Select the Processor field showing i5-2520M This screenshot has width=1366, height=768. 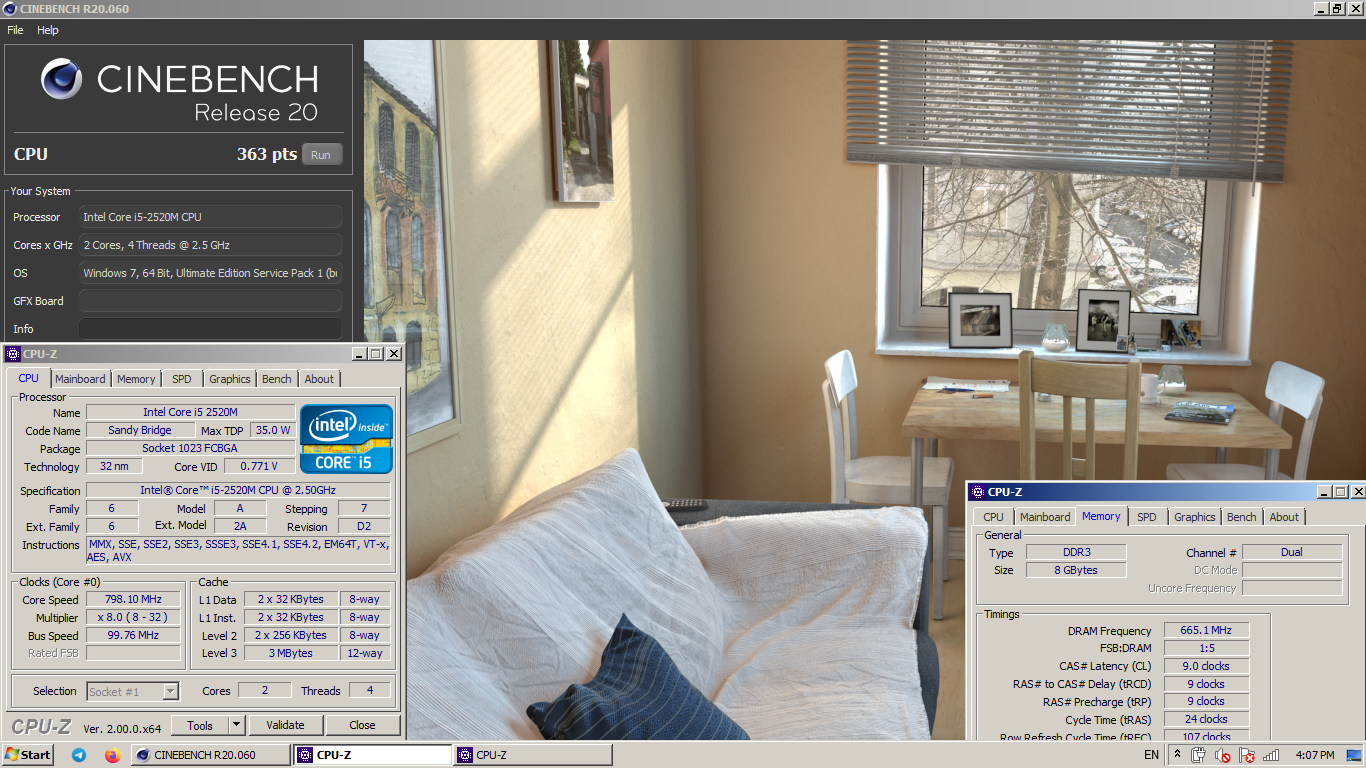tap(210, 217)
